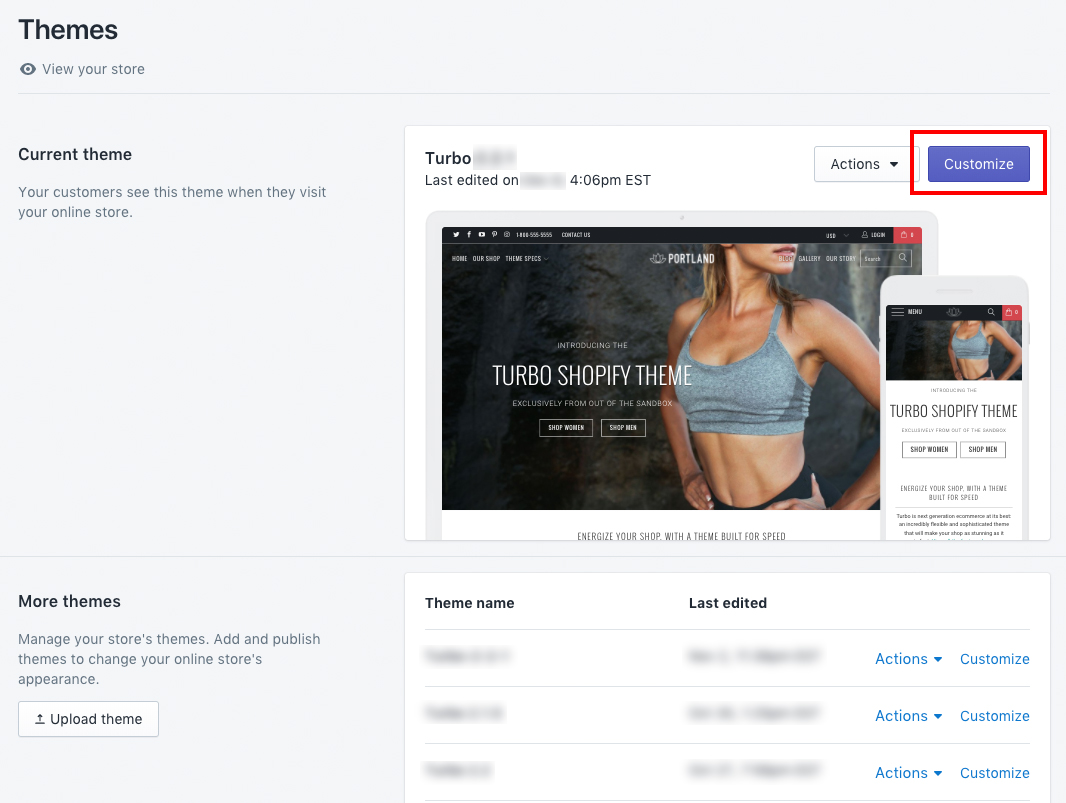The width and height of the screenshot is (1066, 803).
Task: Click the Upload theme button
Action: 88,719
